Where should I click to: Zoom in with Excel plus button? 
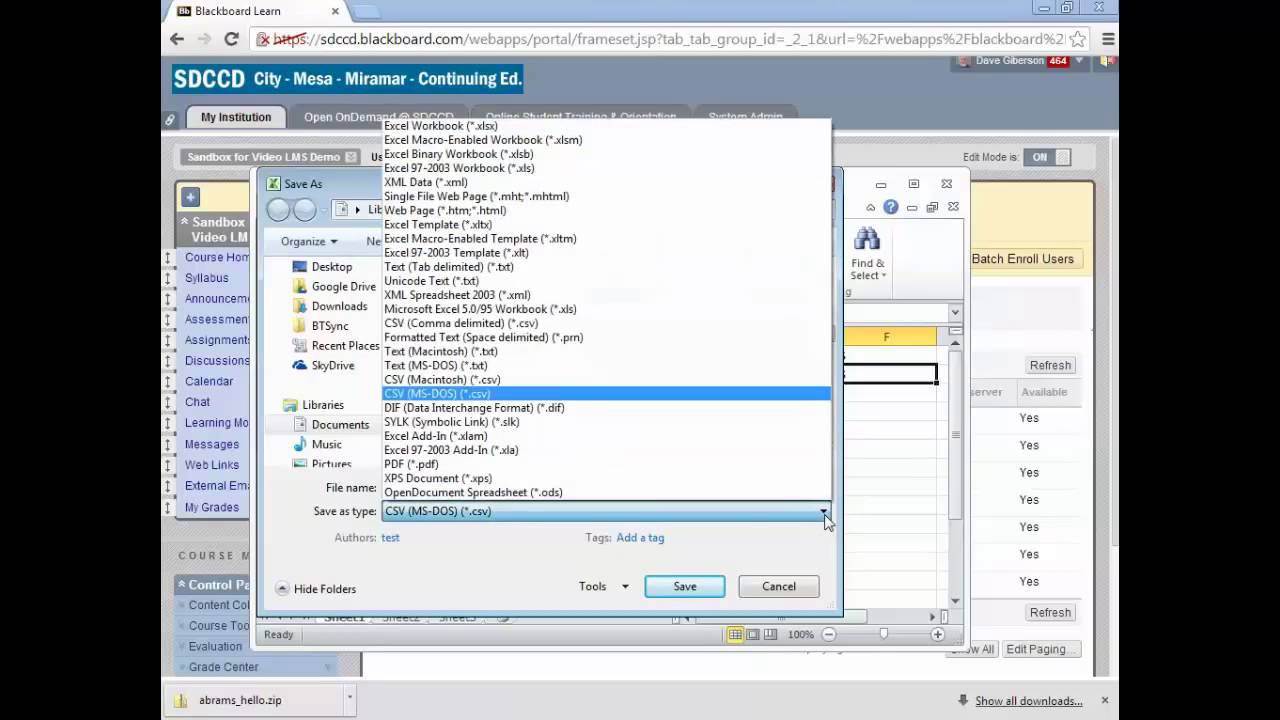937,634
